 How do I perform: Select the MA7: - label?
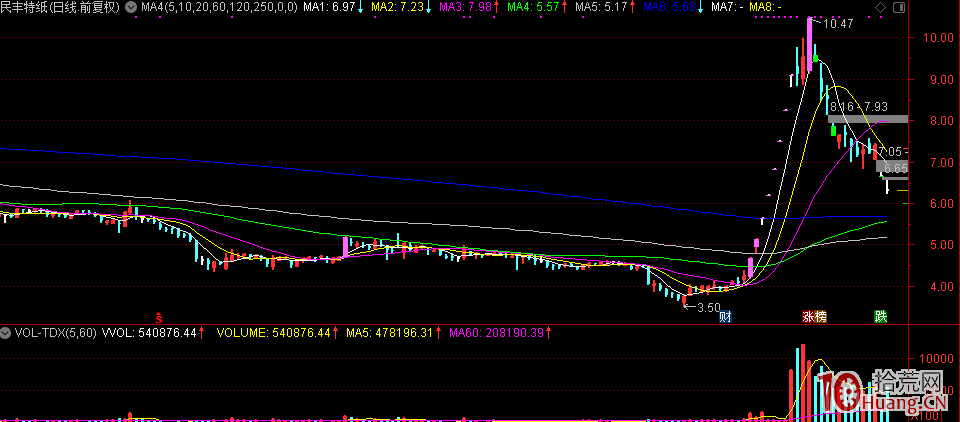[x=727, y=7]
